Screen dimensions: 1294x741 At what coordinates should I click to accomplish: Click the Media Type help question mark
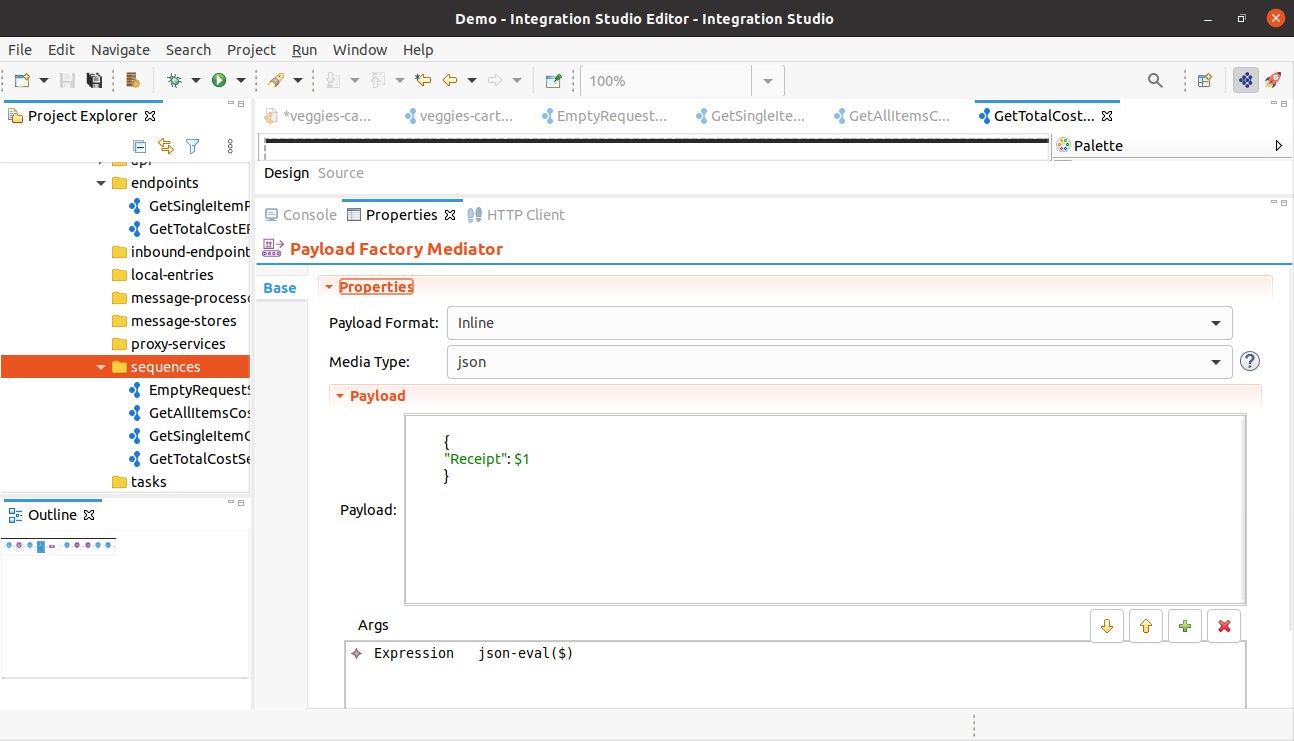(x=1249, y=361)
